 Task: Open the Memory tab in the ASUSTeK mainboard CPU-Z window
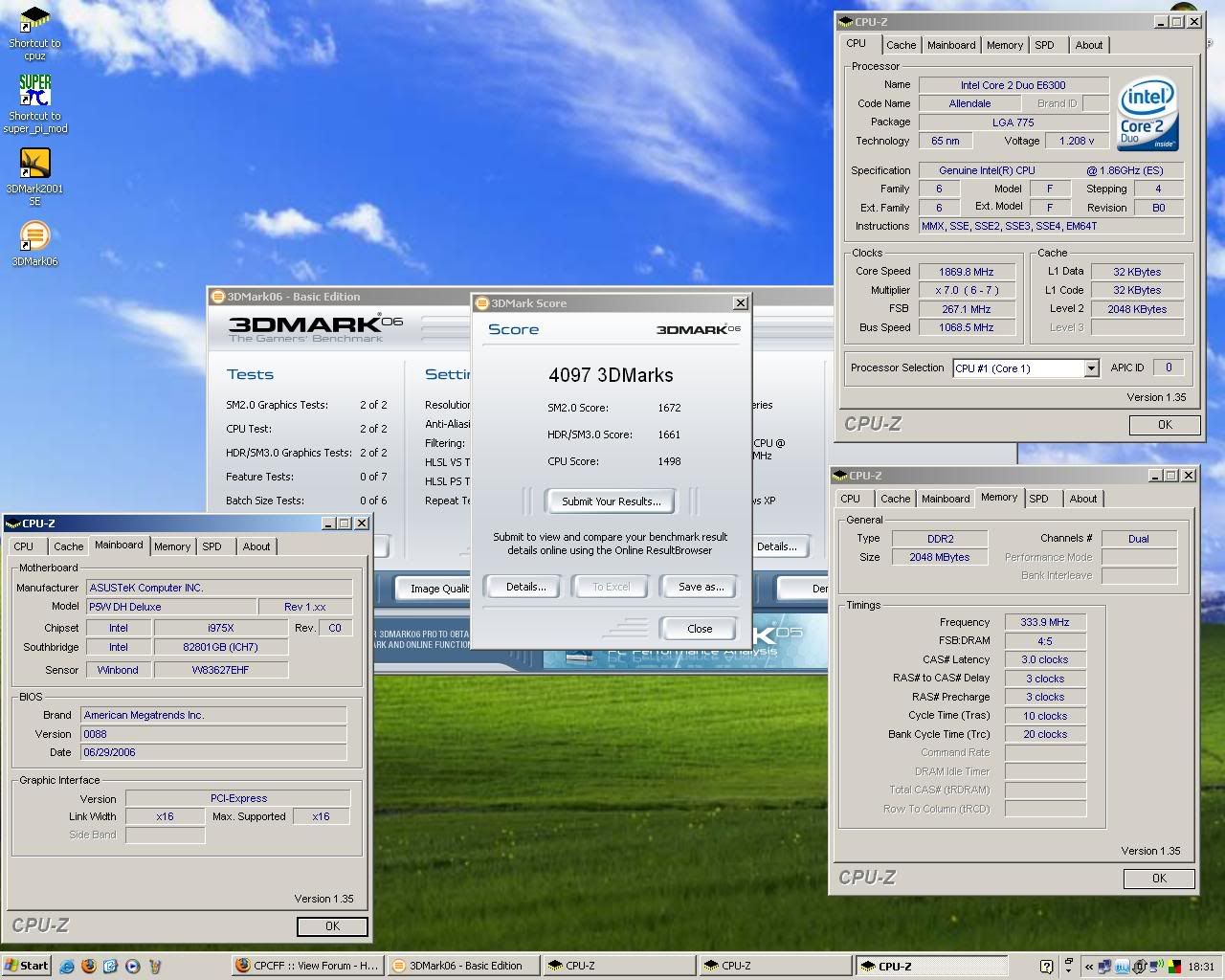click(172, 546)
